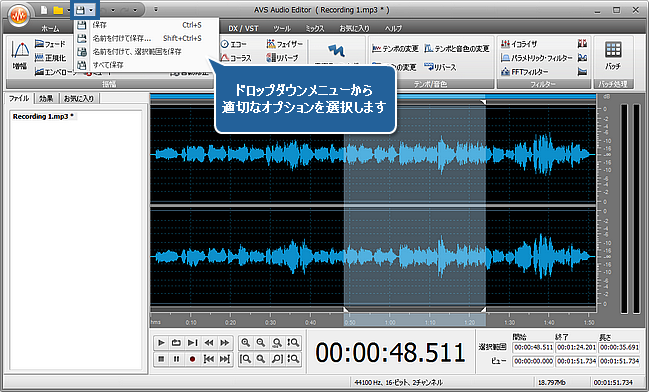Pause playback with the Pause button
This screenshot has height=392, width=649.
coord(176,359)
